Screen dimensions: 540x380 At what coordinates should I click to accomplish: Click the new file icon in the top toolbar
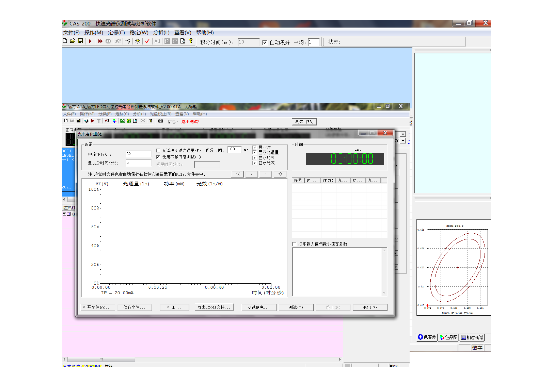[65, 41]
